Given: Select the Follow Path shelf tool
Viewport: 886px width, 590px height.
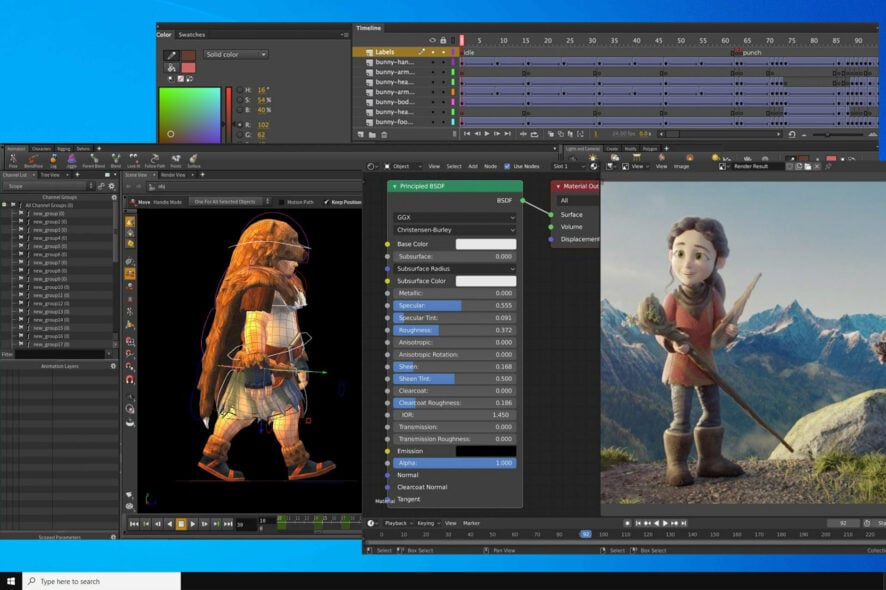Looking at the screenshot, I should coord(154,160).
